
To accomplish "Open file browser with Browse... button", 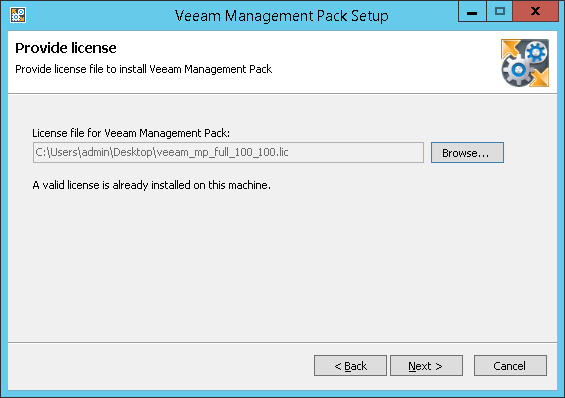I will point(467,152).
